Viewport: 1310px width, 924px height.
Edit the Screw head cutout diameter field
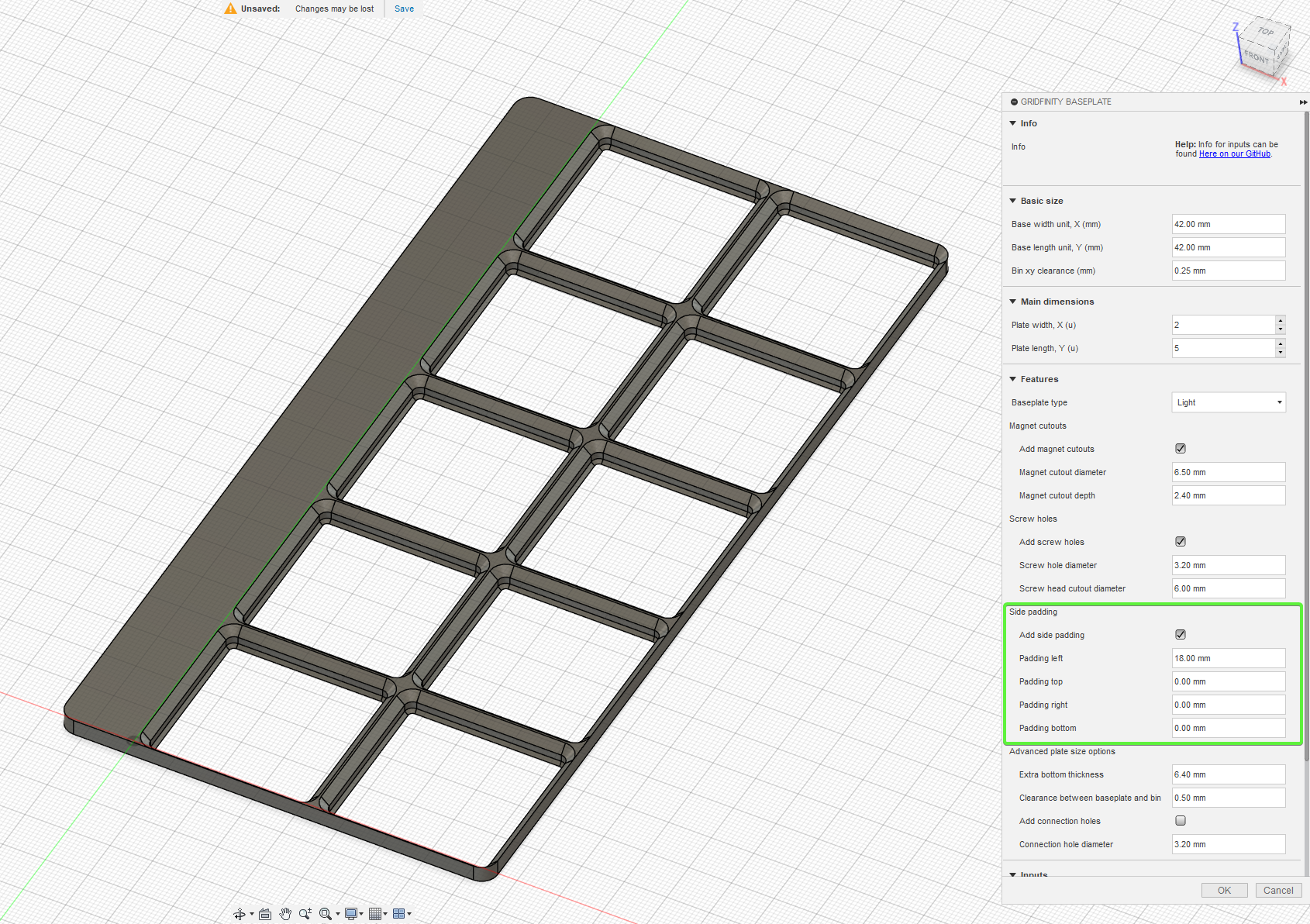1229,588
